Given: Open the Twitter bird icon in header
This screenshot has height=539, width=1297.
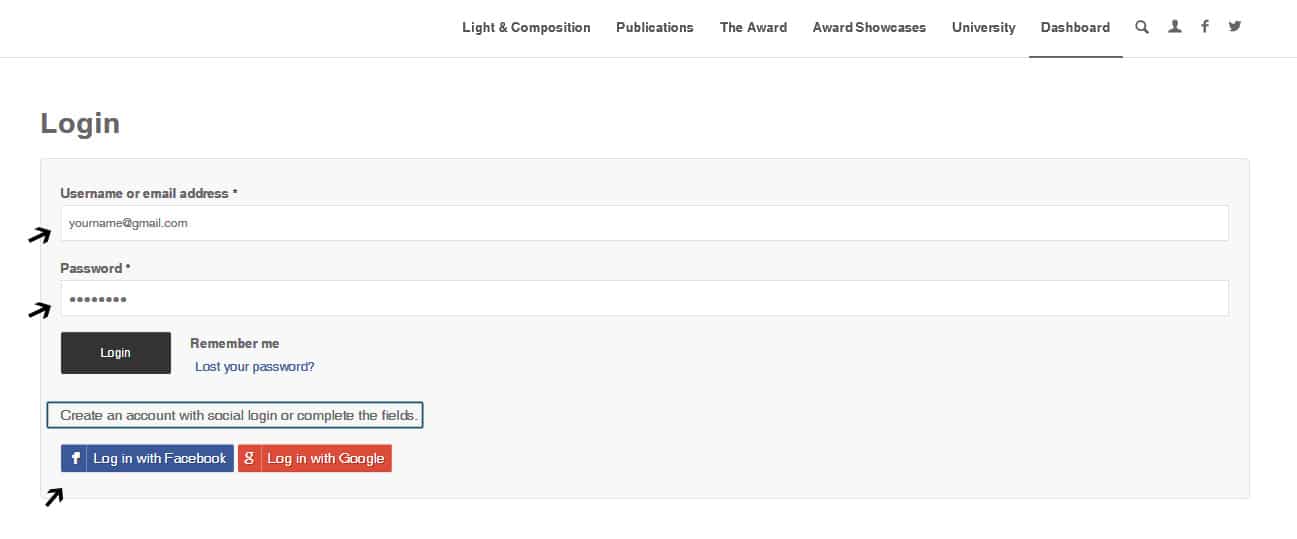Looking at the screenshot, I should coord(1235,28).
